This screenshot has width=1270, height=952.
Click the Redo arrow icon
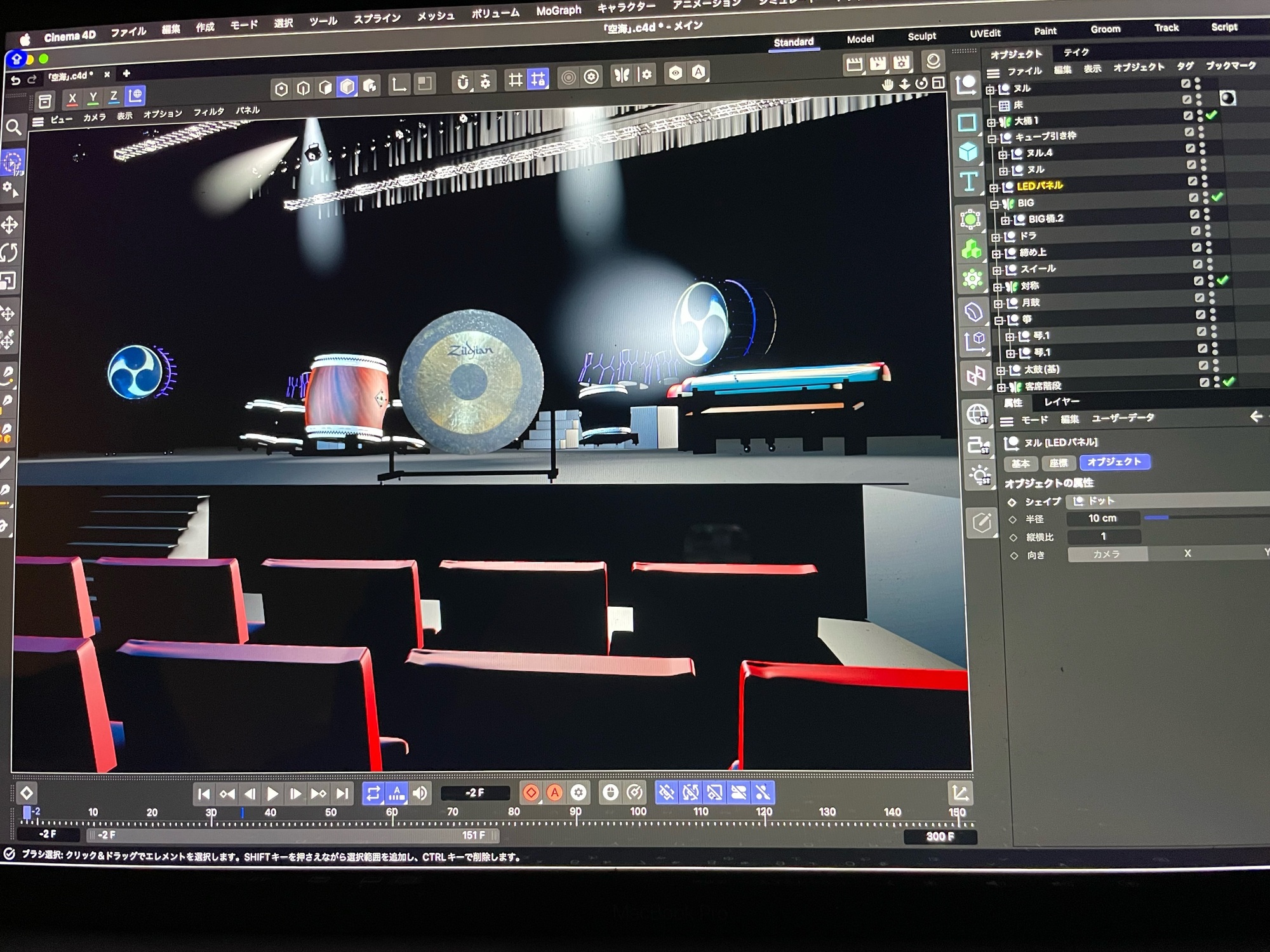point(32,80)
